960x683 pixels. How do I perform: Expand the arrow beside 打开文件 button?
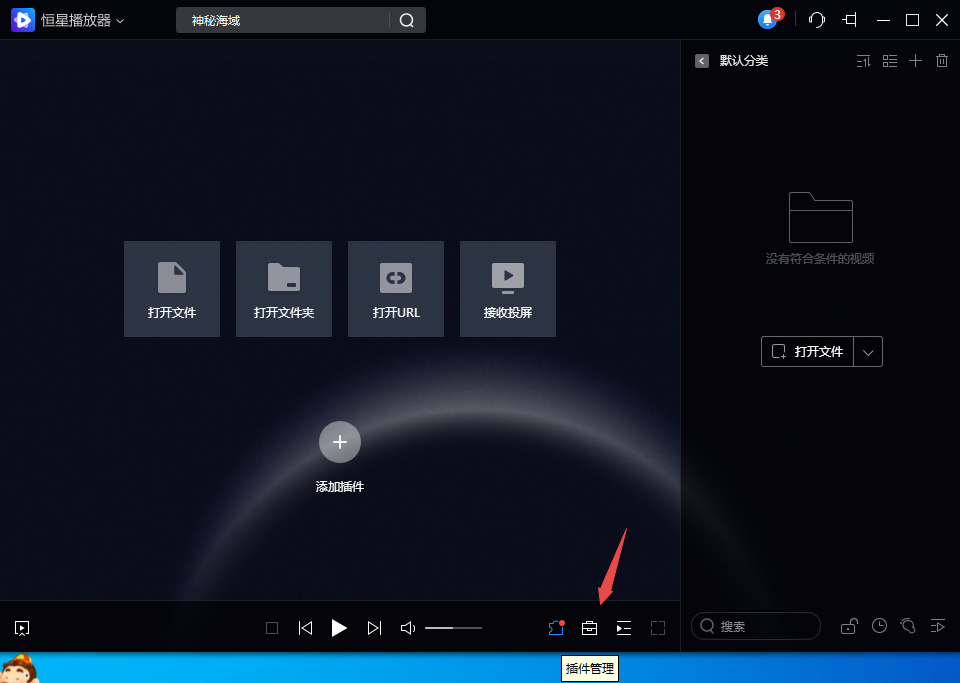tap(868, 352)
